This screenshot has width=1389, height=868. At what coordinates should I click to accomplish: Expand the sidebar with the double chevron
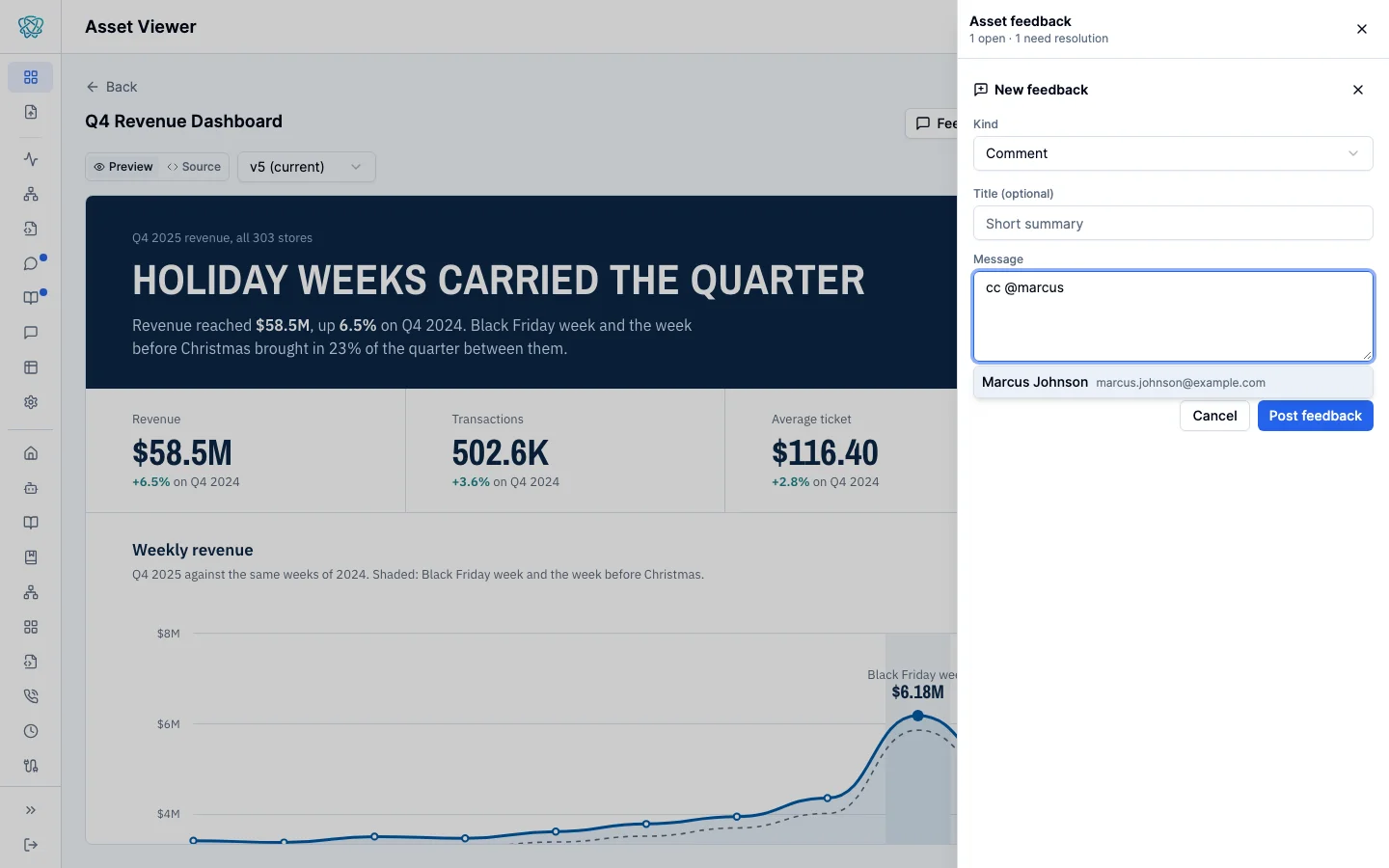coord(31,810)
